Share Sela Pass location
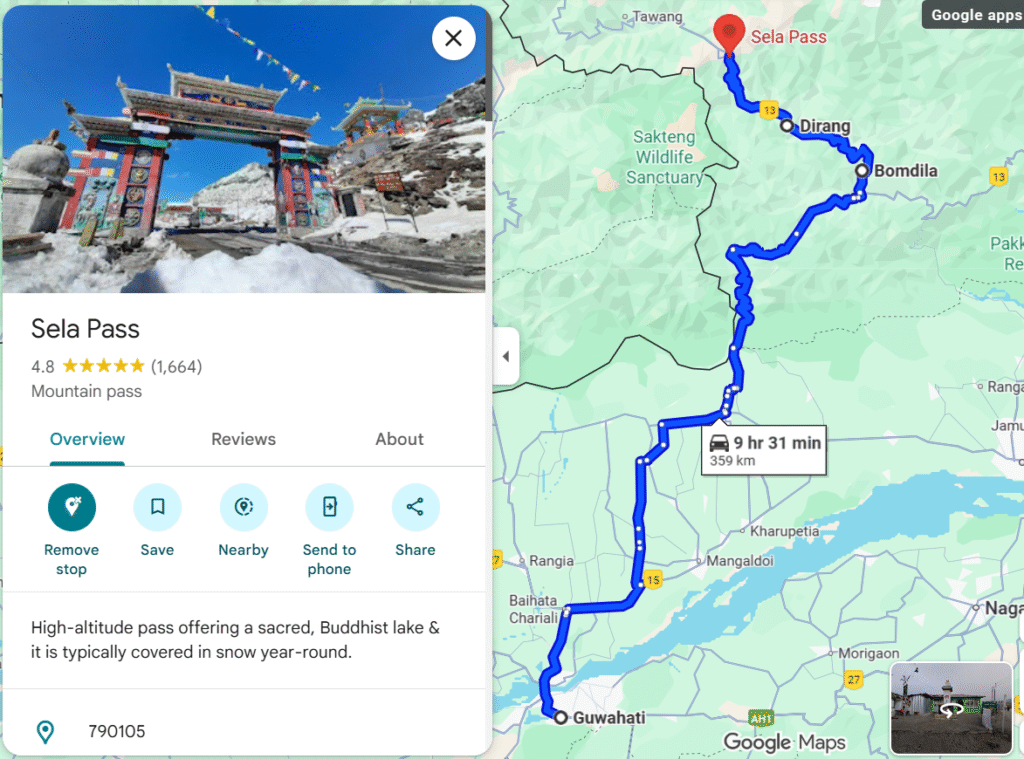This screenshot has width=1024, height=759. pos(415,507)
